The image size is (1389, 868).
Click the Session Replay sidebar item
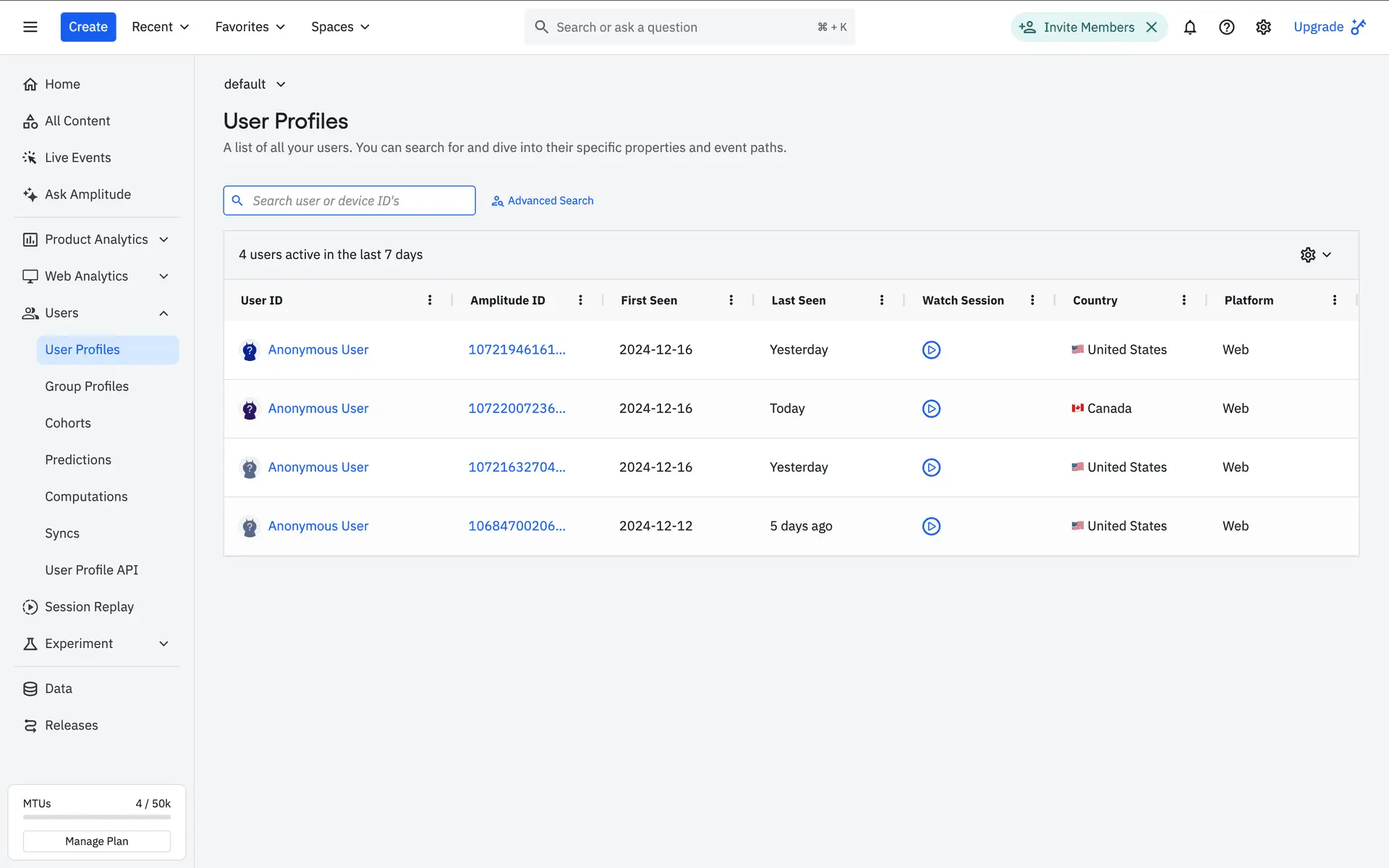coord(89,607)
